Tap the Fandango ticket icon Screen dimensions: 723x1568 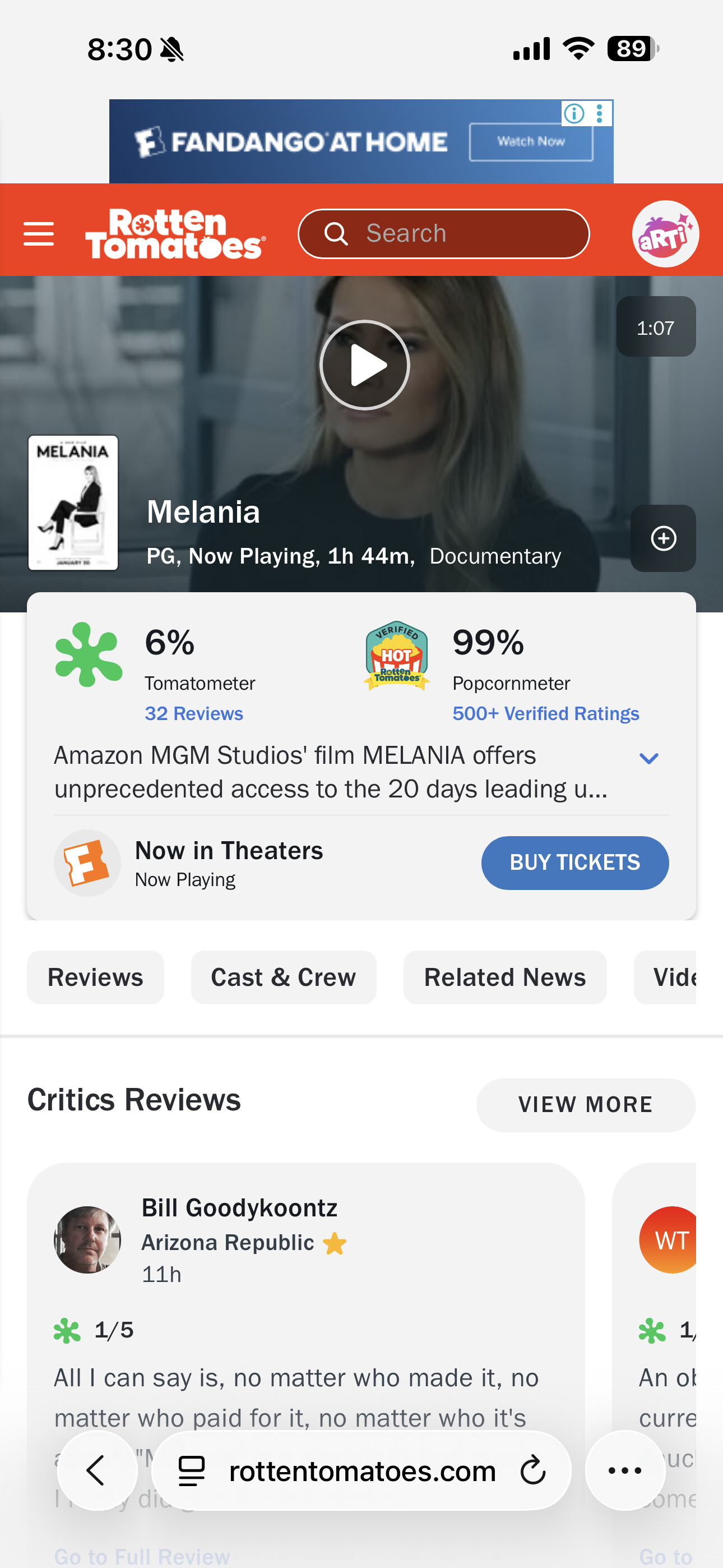87,863
